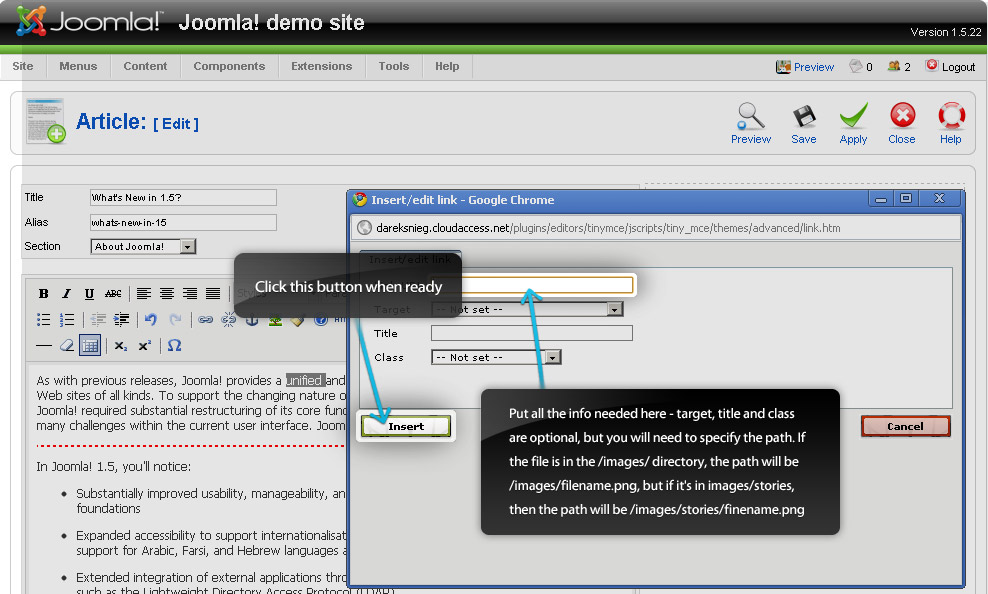Open the Content menu
This screenshot has width=988, height=594.
coord(146,66)
